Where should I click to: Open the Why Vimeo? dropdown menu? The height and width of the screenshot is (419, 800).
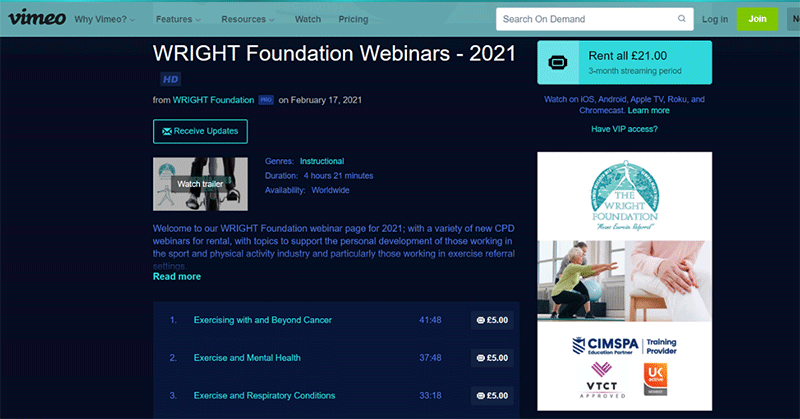pos(105,19)
